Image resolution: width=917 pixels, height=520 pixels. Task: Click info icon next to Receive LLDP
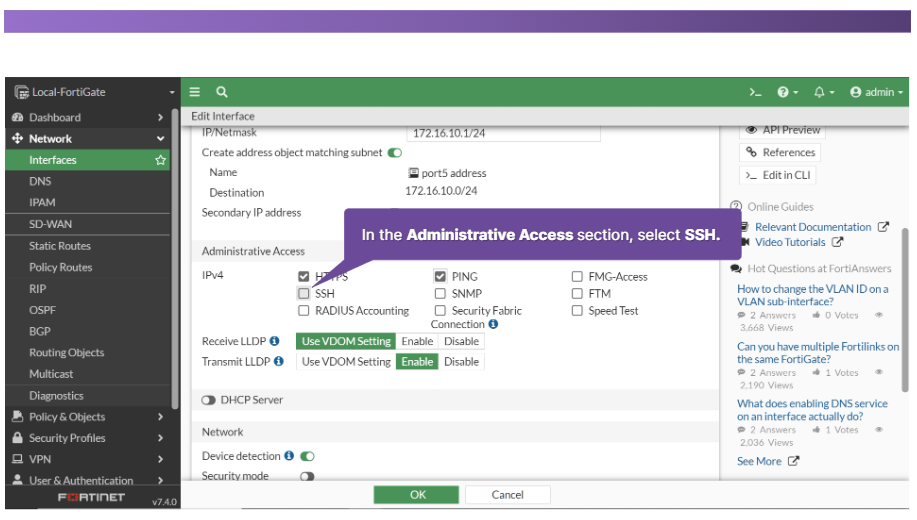coord(274,341)
